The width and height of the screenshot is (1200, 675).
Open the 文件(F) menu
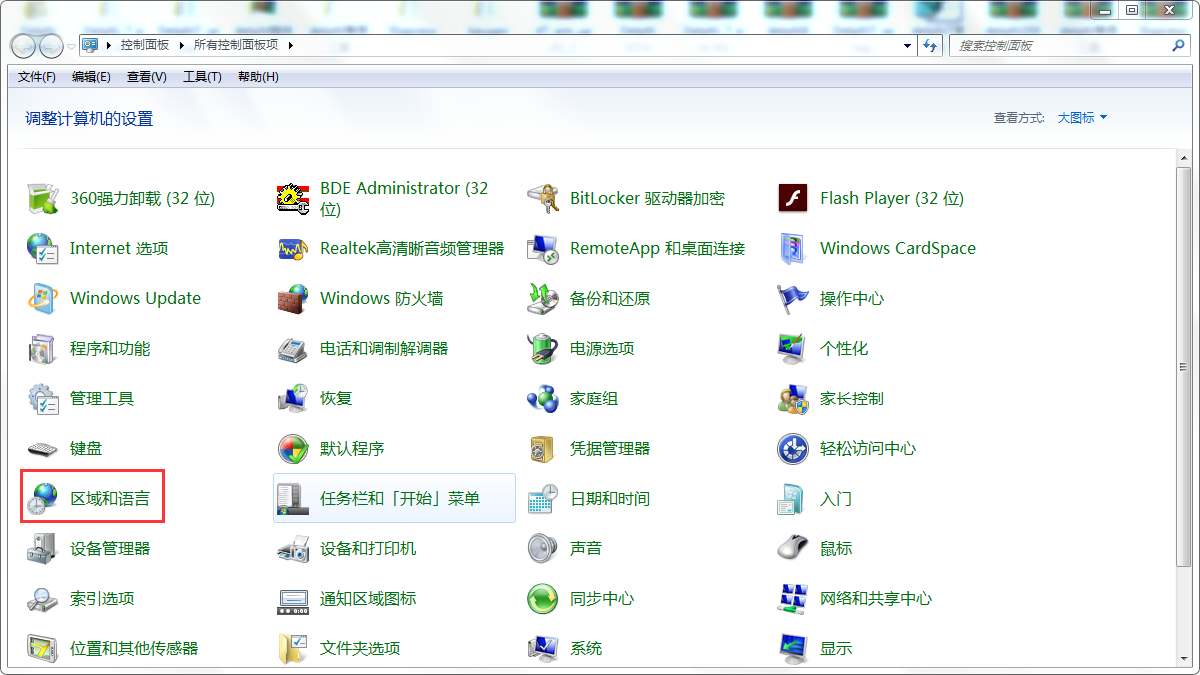37,77
